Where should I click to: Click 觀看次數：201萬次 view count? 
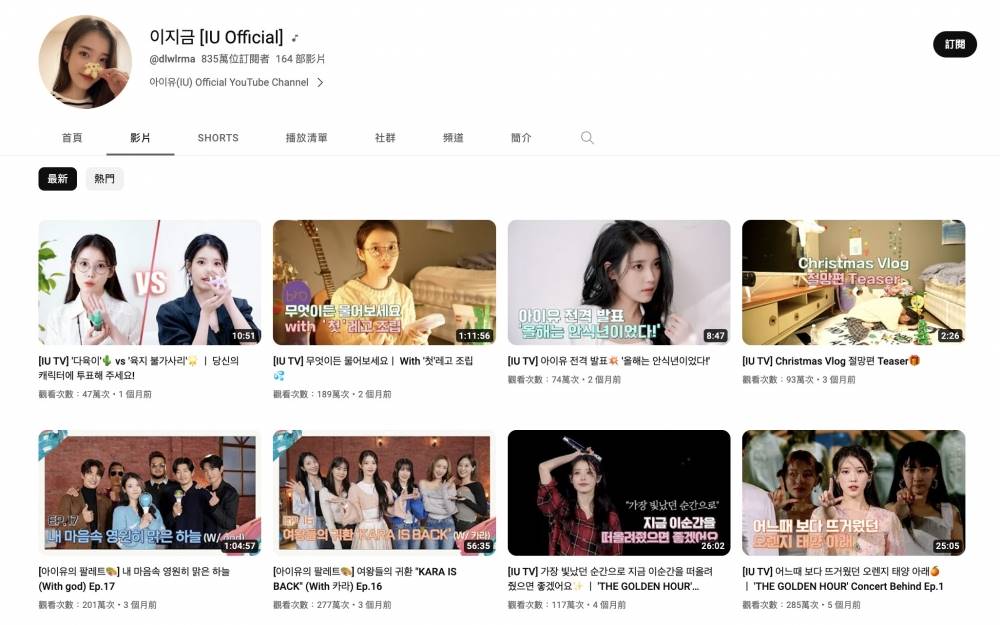pos(76,605)
